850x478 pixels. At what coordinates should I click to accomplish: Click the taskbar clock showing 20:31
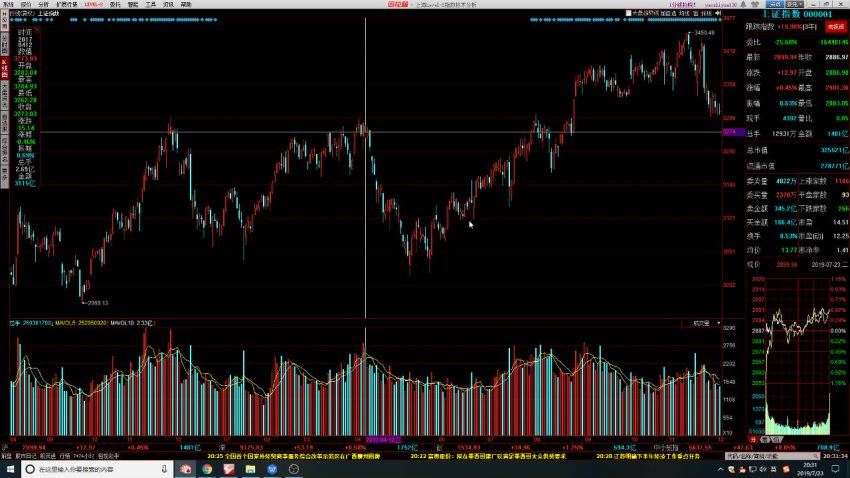tap(810, 469)
